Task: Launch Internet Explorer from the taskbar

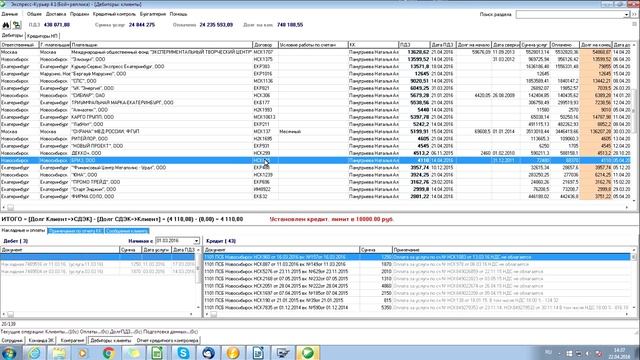Action: (34, 353)
